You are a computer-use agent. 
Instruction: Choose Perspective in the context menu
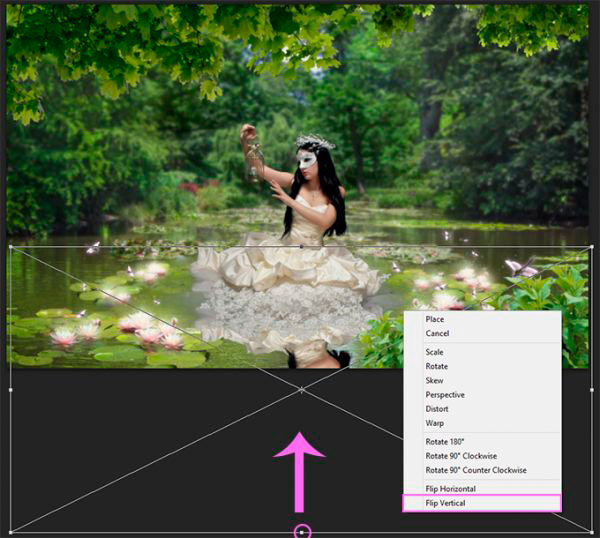pos(482,395)
